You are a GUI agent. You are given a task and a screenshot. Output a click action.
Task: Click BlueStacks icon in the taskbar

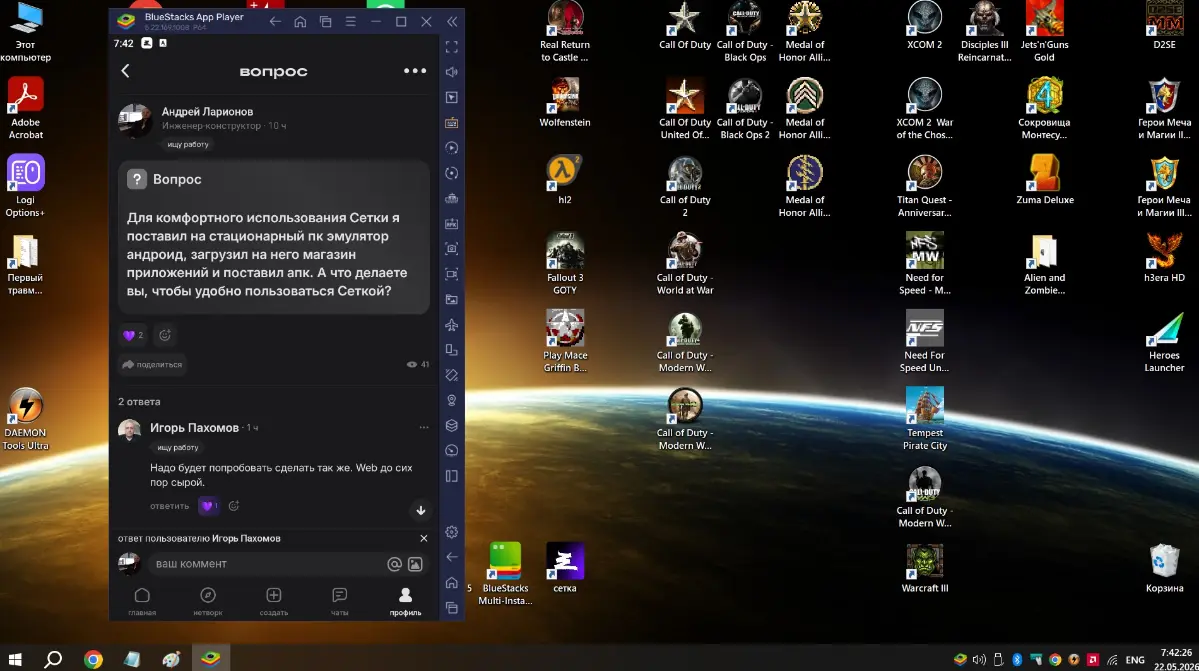pos(210,658)
